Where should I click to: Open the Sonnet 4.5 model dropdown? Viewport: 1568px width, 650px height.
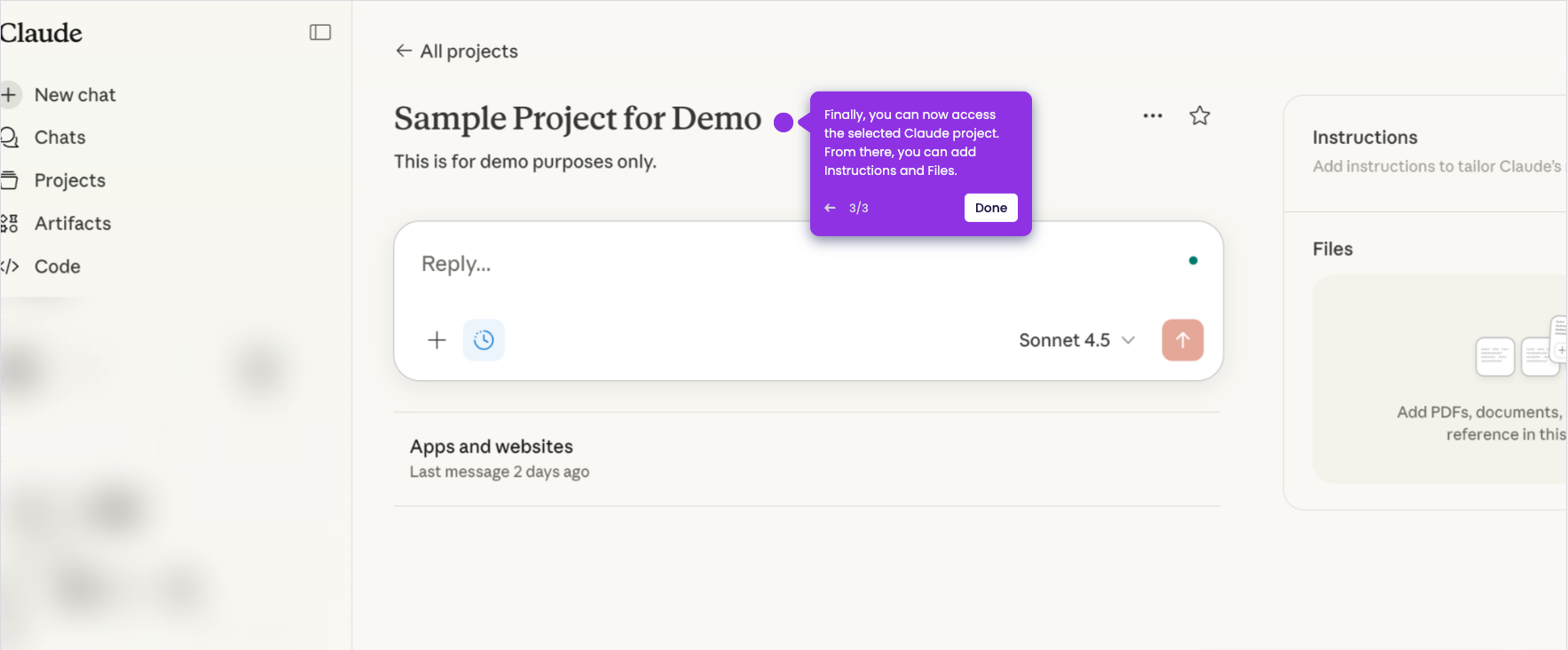coord(1076,340)
